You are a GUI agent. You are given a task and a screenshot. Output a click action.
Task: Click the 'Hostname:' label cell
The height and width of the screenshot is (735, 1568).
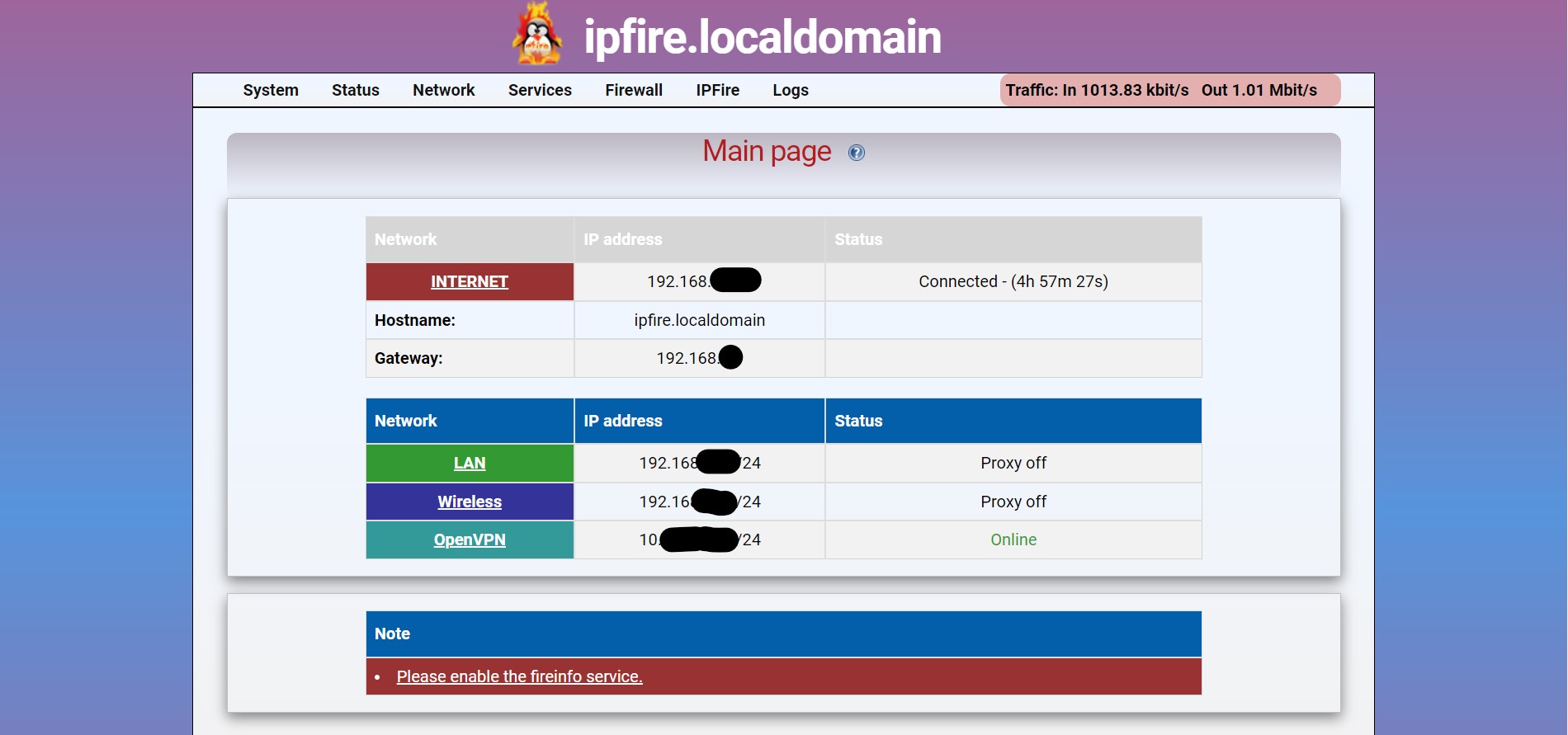pos(470,320)
